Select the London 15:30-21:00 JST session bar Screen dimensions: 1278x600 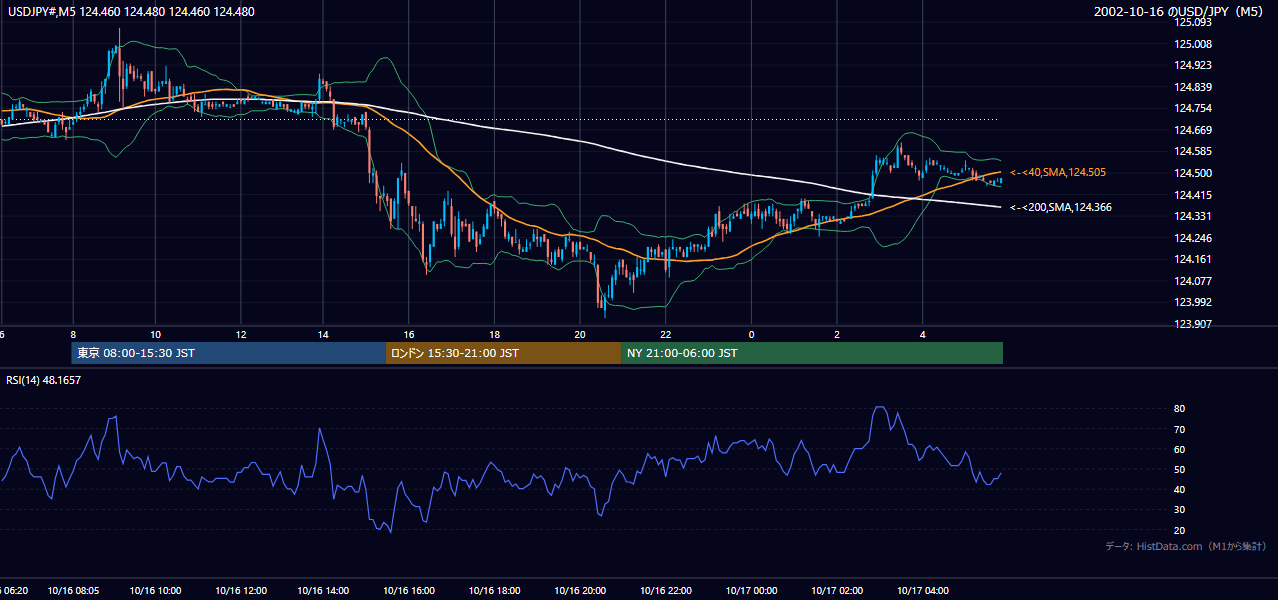503,353
